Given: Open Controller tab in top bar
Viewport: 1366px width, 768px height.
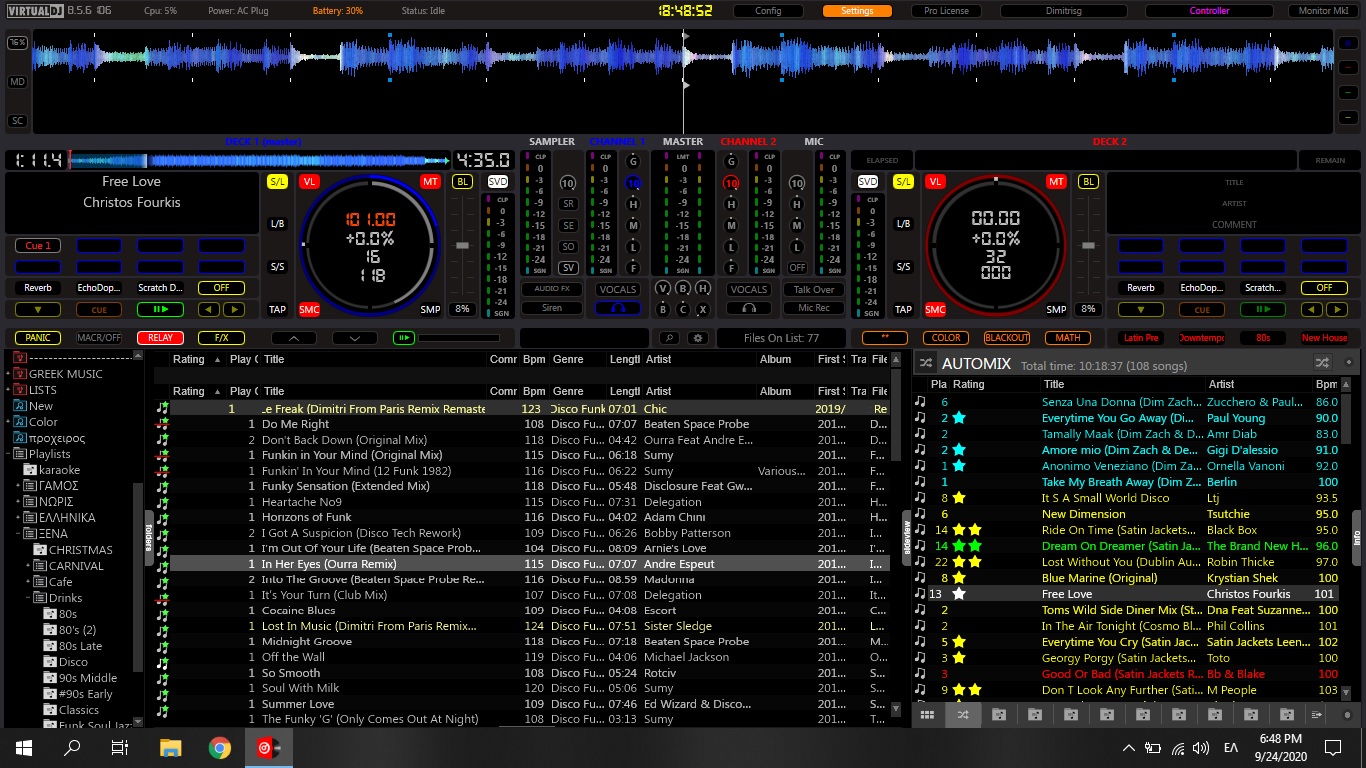Looking at the screenshot, I should [x=1209, y=11].
